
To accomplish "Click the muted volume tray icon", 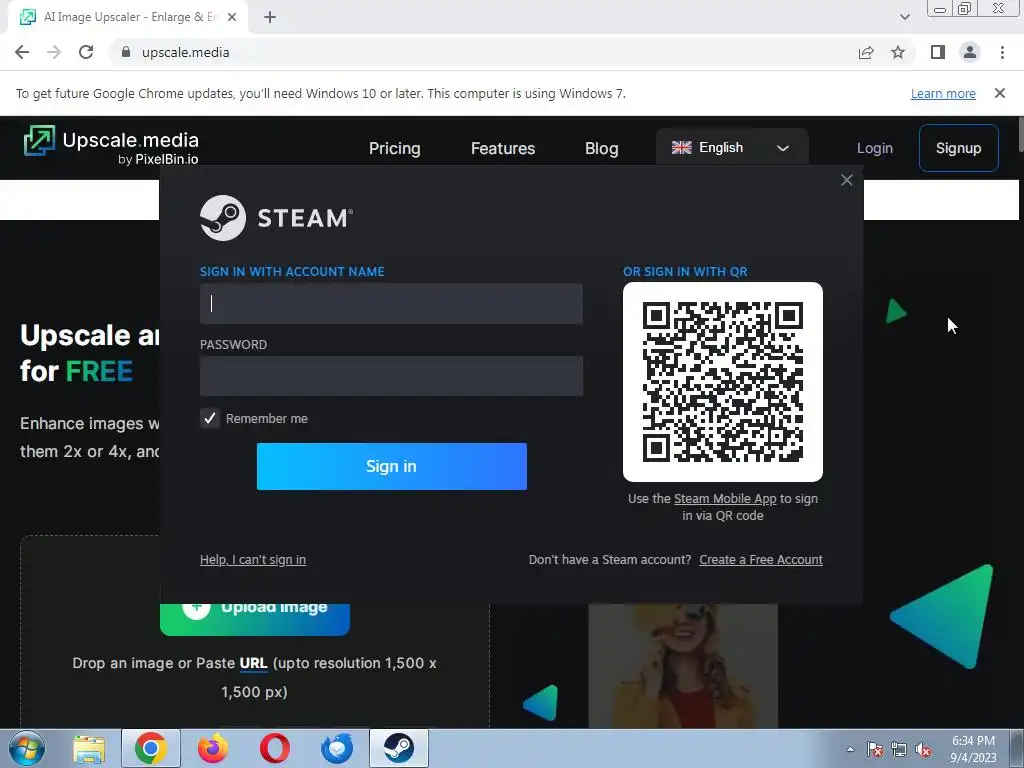I will coord(923,750).
